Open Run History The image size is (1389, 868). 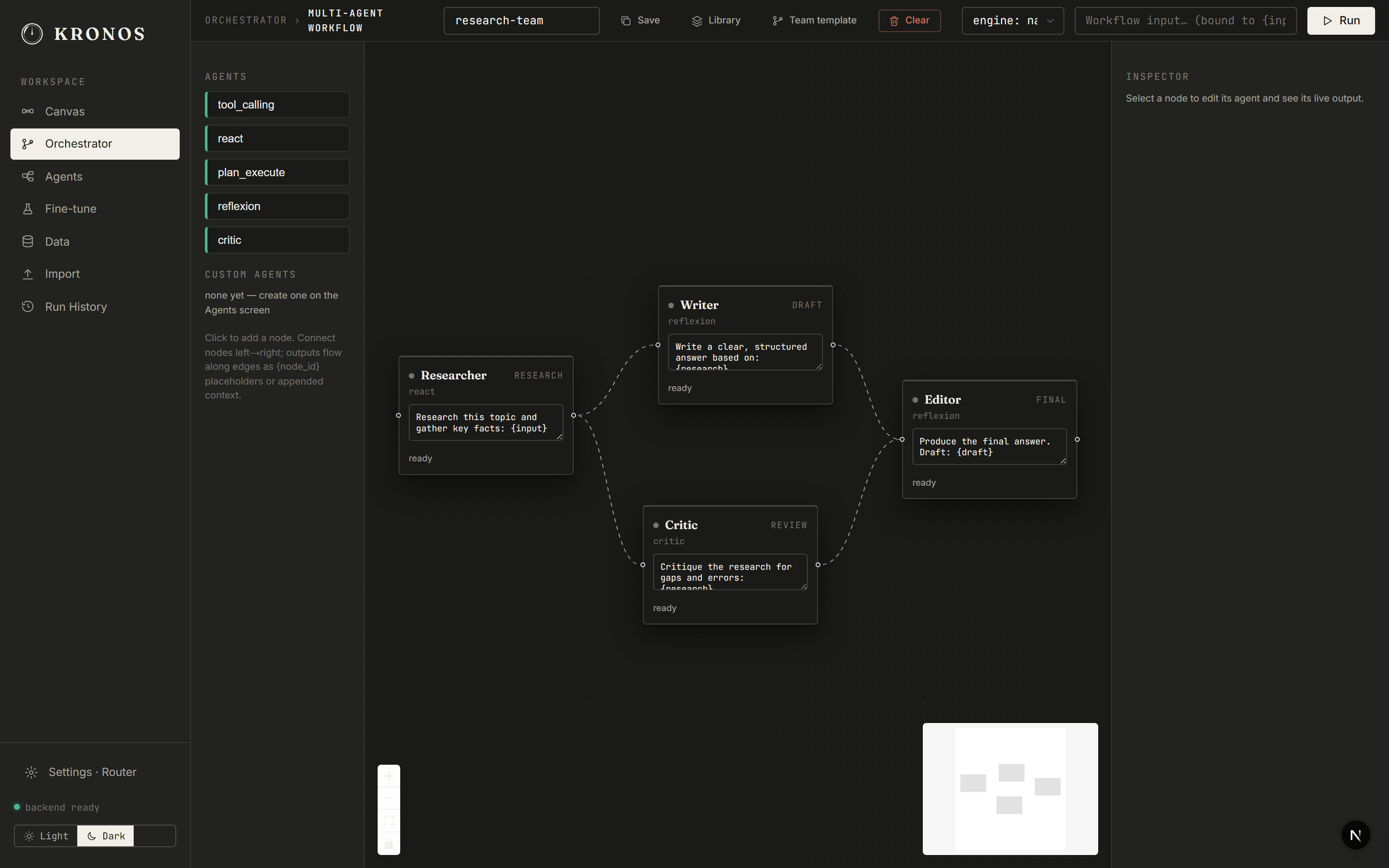pos(95,306)
